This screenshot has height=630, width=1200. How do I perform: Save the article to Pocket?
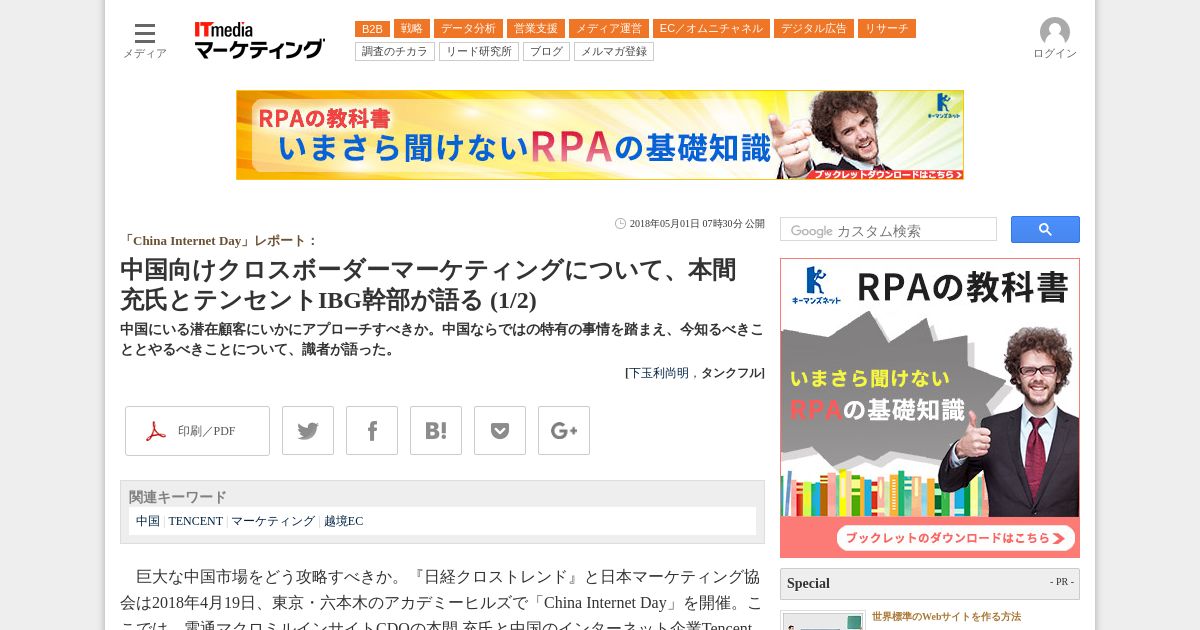tap(500, 431)
